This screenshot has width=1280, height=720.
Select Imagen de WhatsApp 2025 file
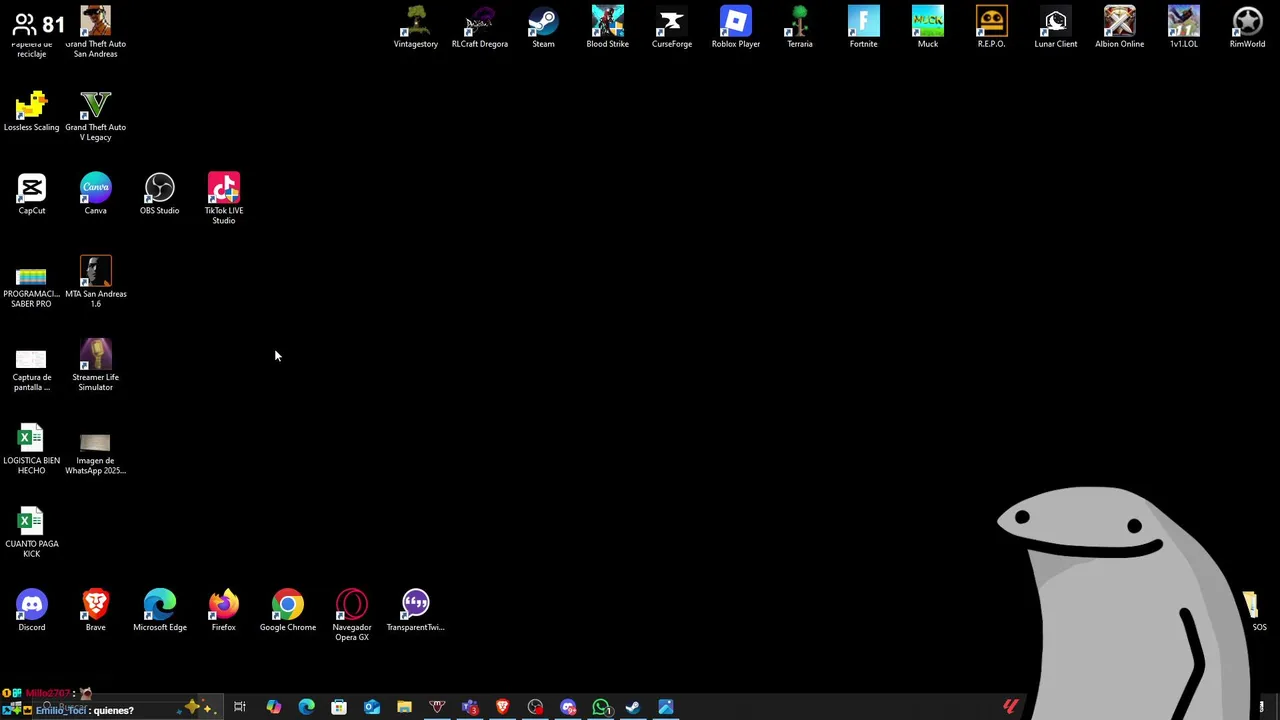click(95, 455)
